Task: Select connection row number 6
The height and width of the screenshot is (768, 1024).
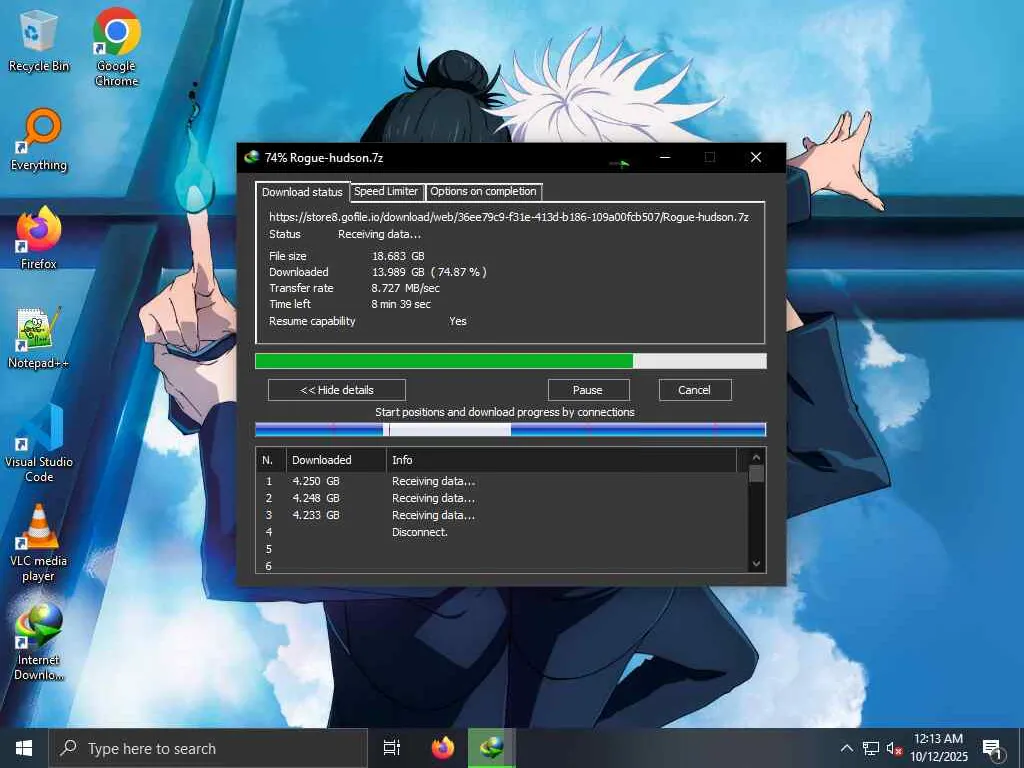Action: [x=502, y=566]
